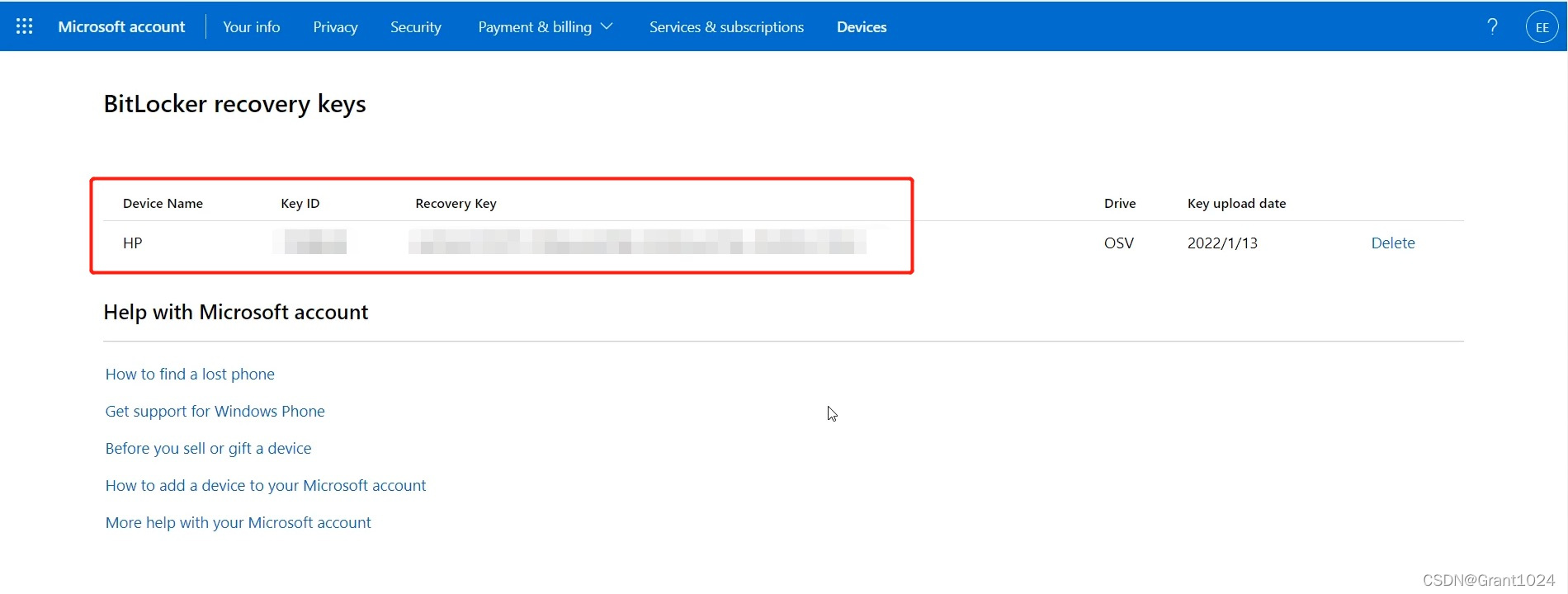Click the Device Name column header
This screenshot has width=1568, height=594.
tap(163, 203)
